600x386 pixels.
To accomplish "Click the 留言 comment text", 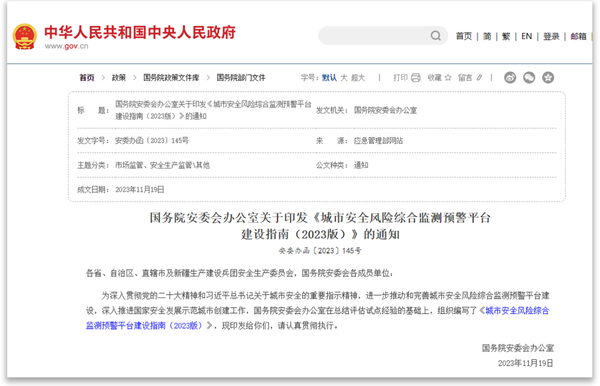I will pyautogui.click(x=465, y=78).
